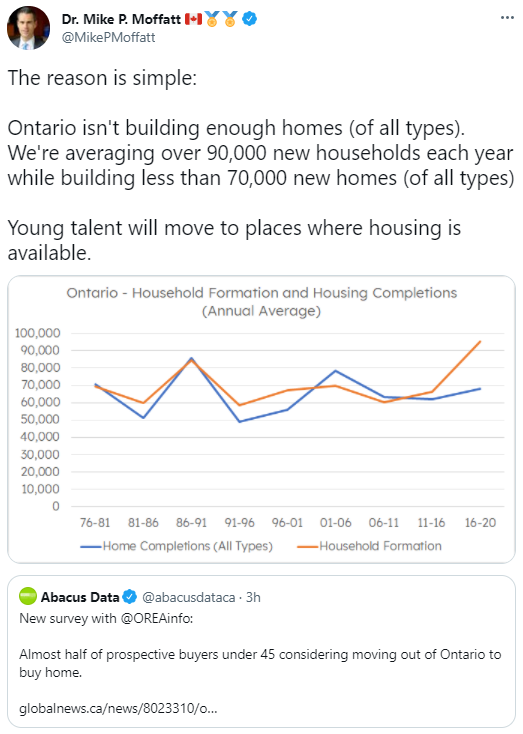Open the Abacus Data account name
This screenshot has width=523, height=734.
point(80,597)
